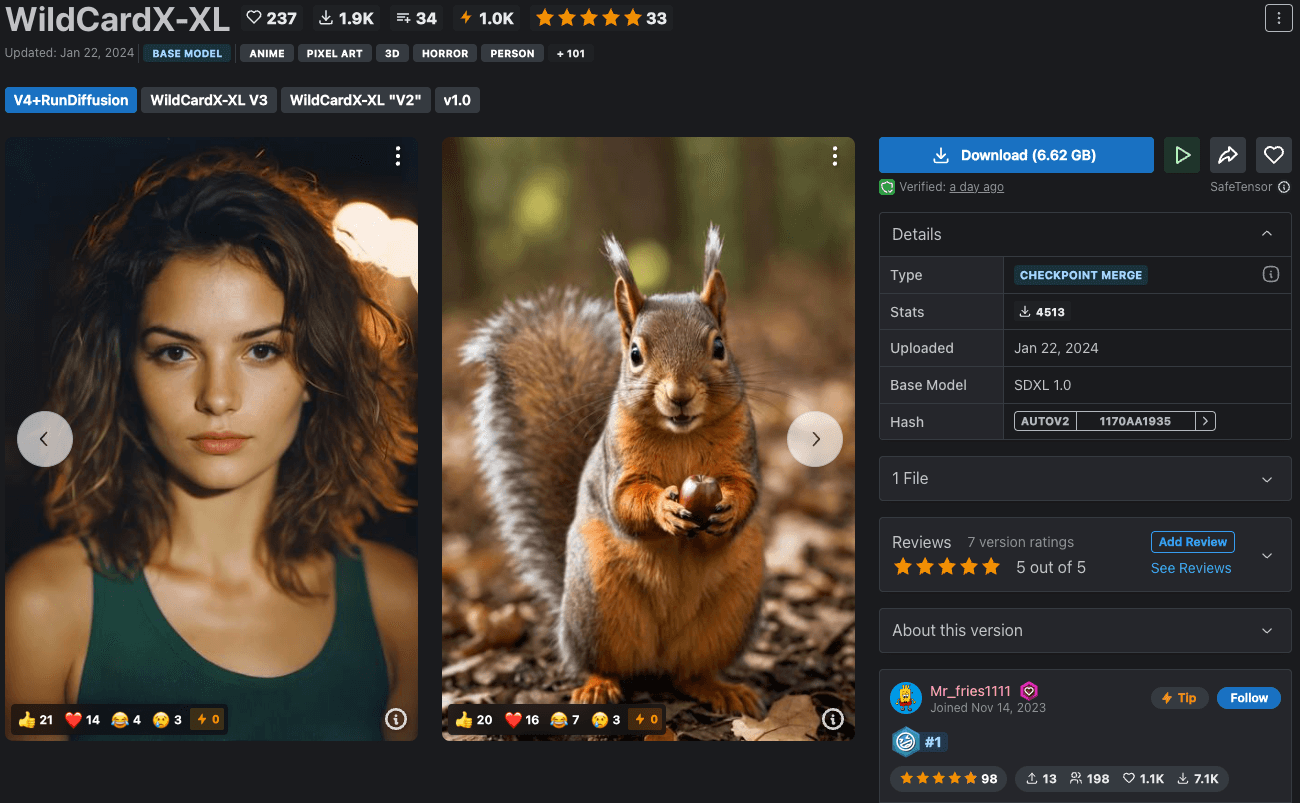
Task: Thumbs-up the squirrel image
Action: [474, 719]
